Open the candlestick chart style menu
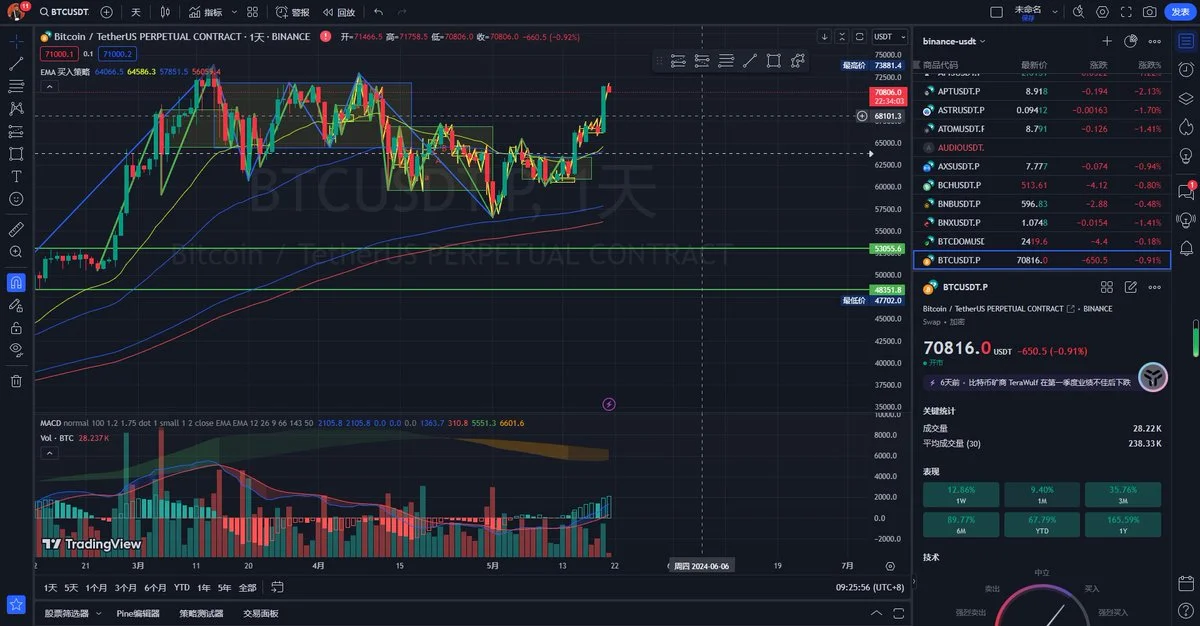 click(x=165, y=12)
